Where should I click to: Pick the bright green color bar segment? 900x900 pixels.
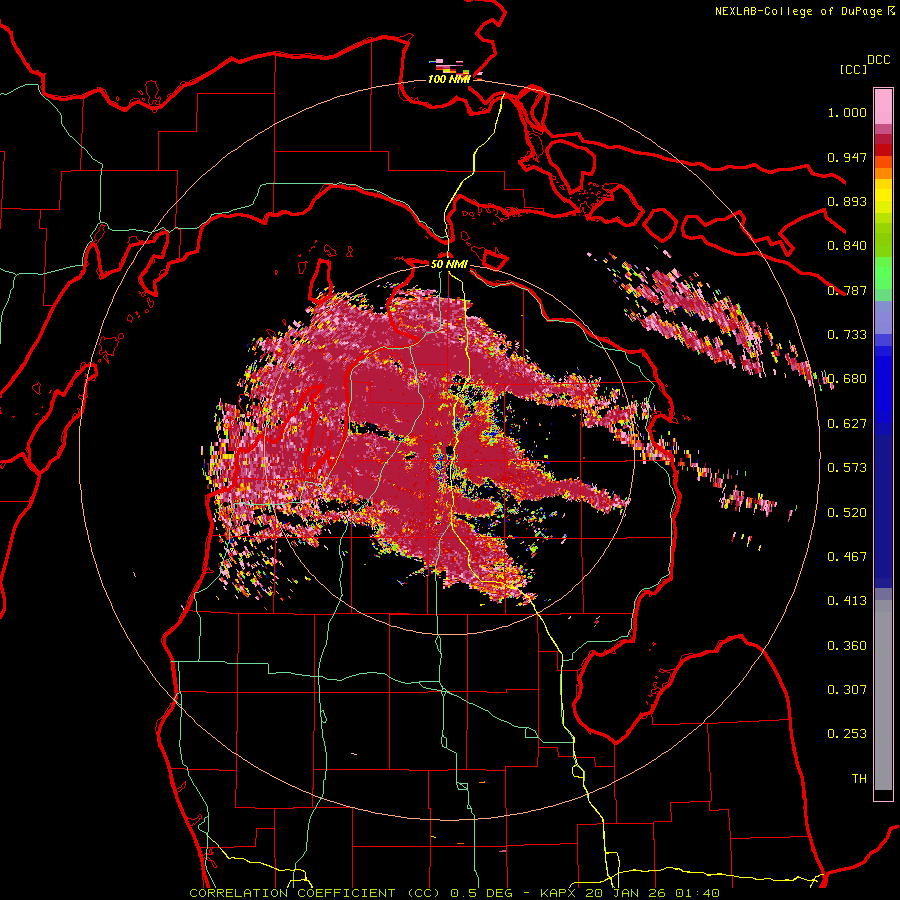point(883,273)
